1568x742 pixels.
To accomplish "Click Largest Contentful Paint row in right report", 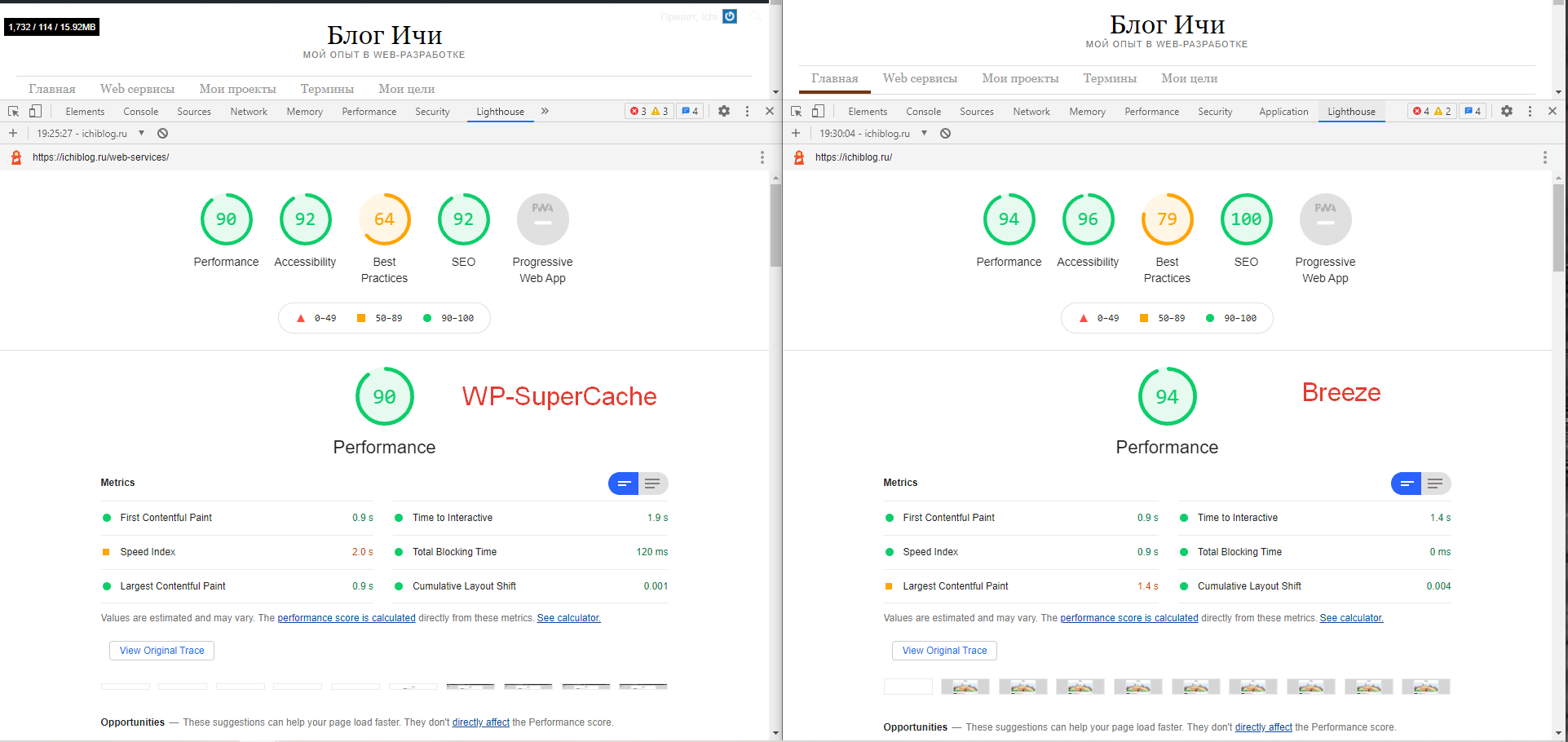I will [1021, 586].
